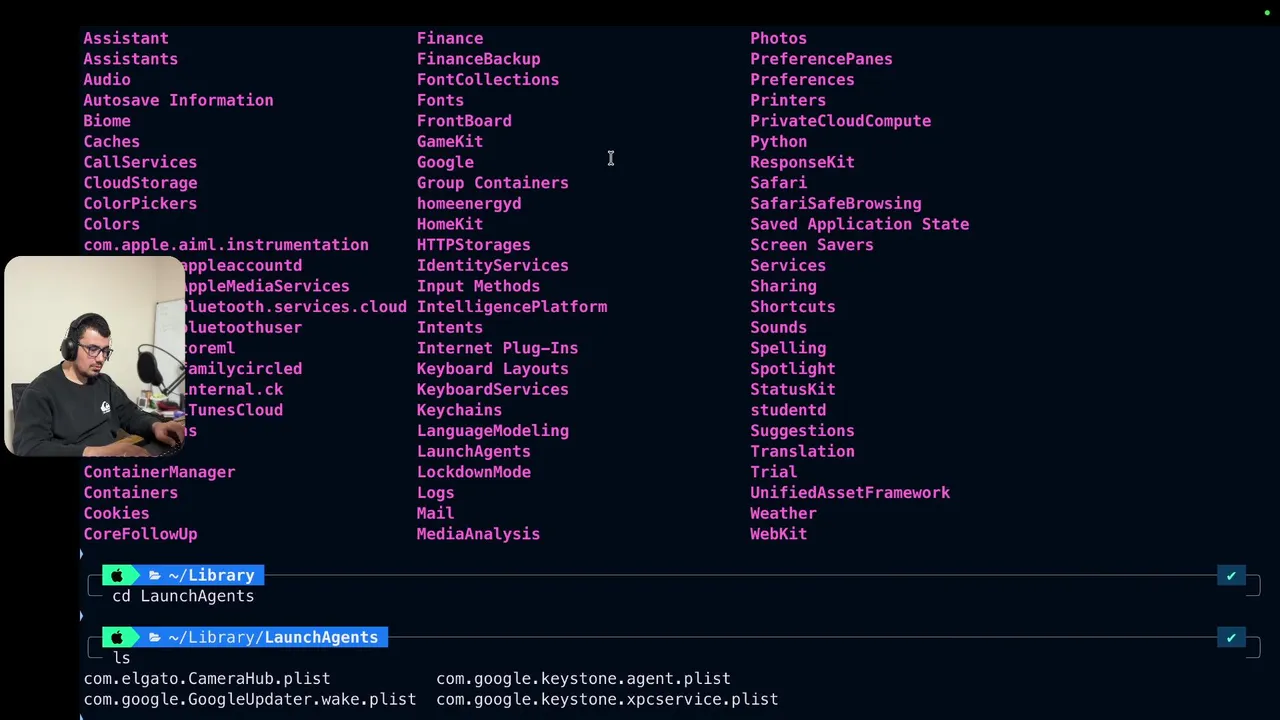The image size is (1280, 720).
Task: Click the 'ls' command text
Action: click(121, 658)
